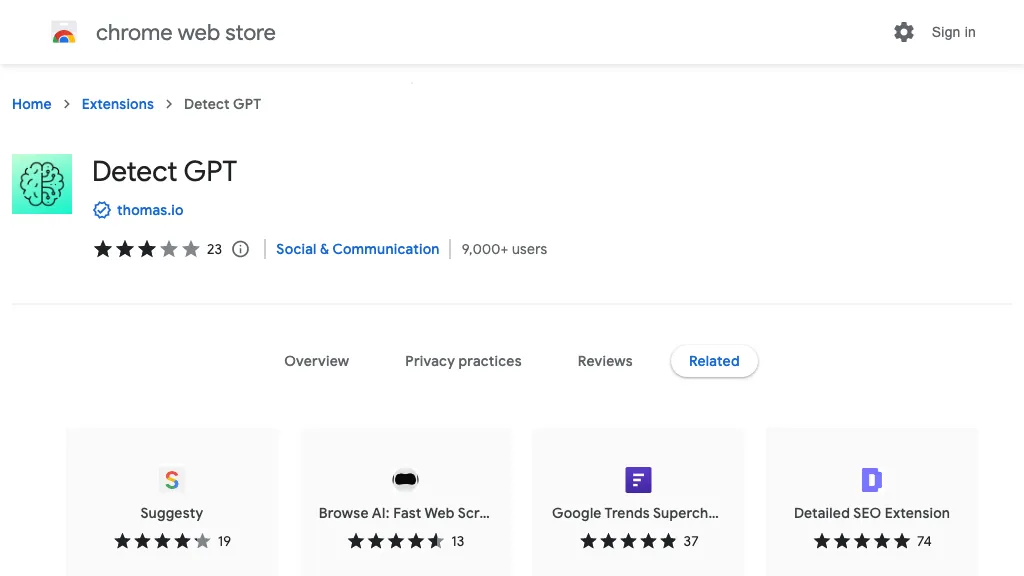Screen dimensions: 1024x576
Task: Click the verified publisher badge icon
Action: [x=101, y=210]
